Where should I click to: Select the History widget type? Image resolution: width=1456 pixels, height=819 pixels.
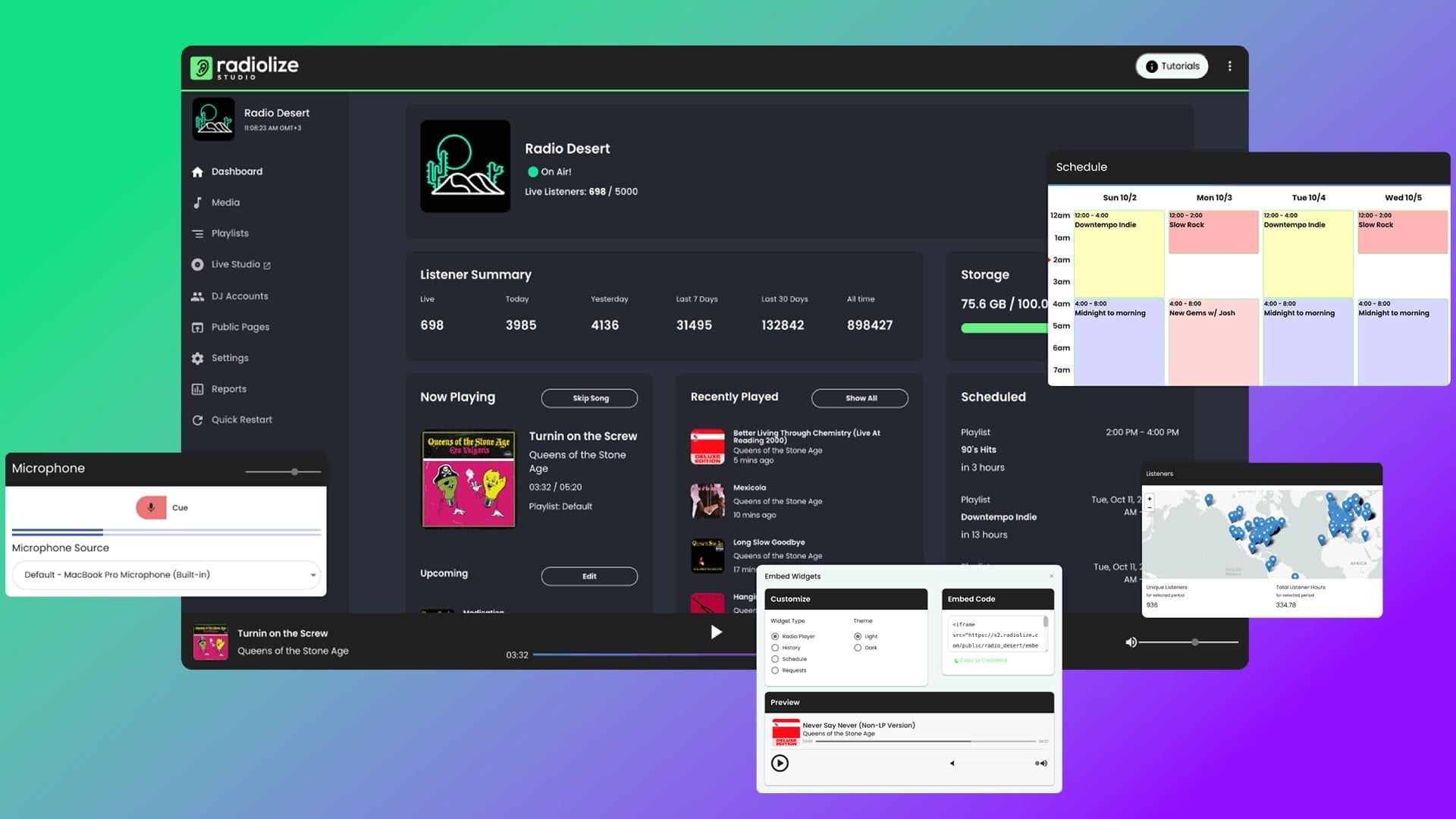click(x=775, y=648)
